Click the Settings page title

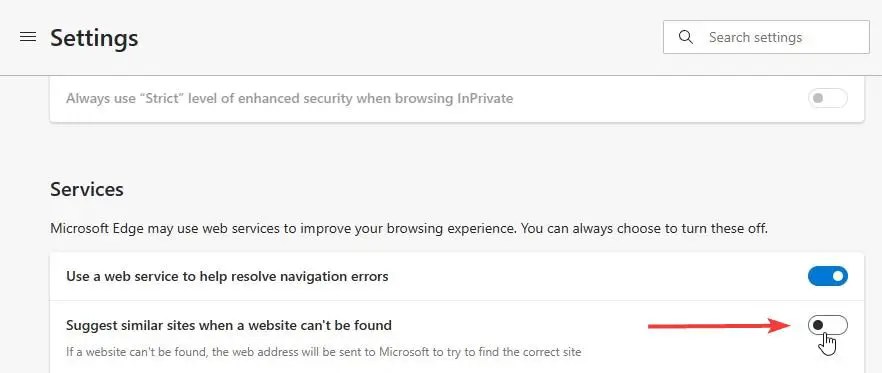[x=94, y=38]
